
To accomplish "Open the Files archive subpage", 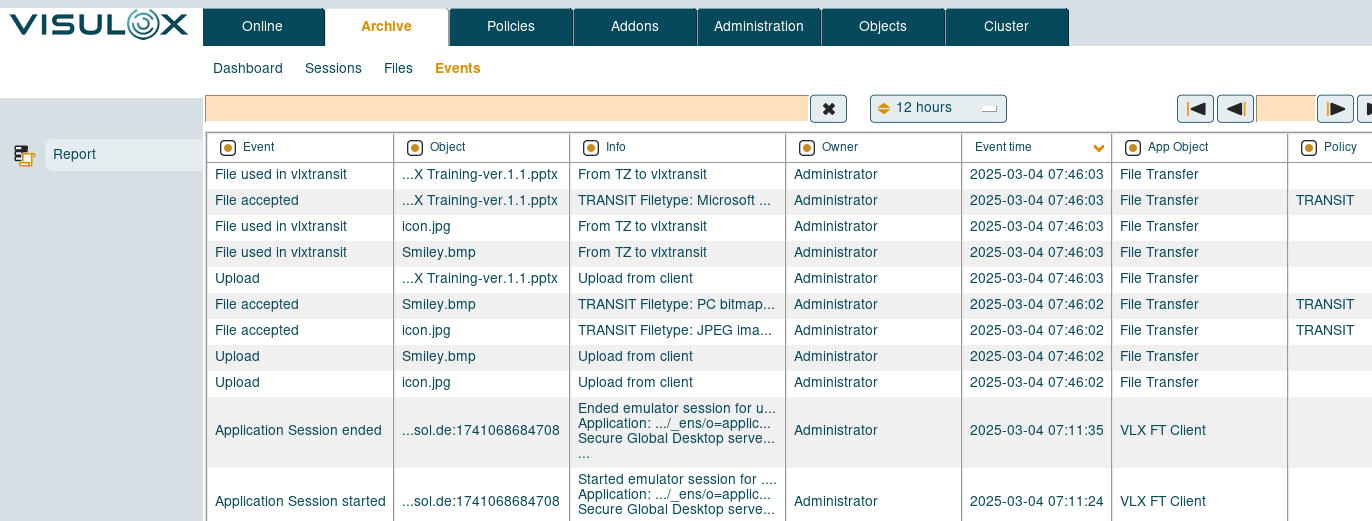I will [x=398, y=68].
